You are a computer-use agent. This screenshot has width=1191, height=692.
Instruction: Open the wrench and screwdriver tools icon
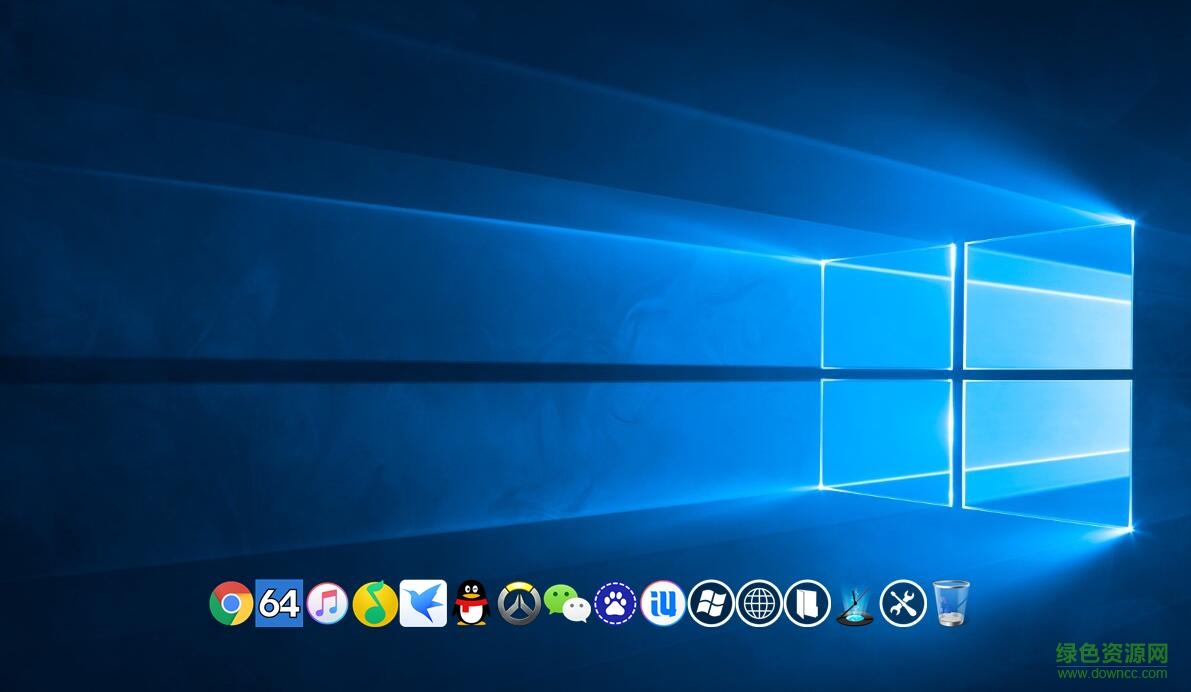coord(903,604)
